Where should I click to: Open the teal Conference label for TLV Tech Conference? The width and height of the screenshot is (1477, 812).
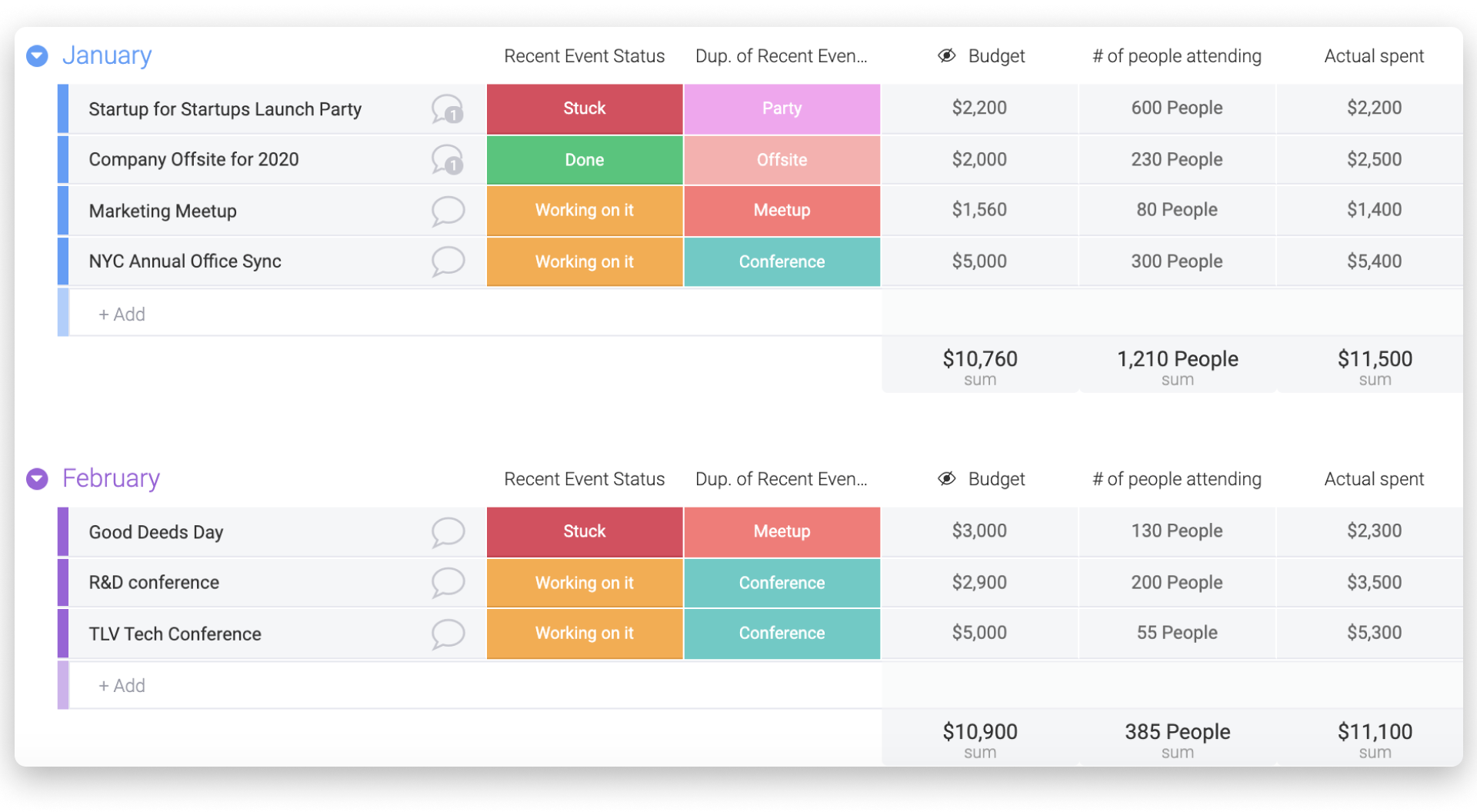tap(782, 634)
